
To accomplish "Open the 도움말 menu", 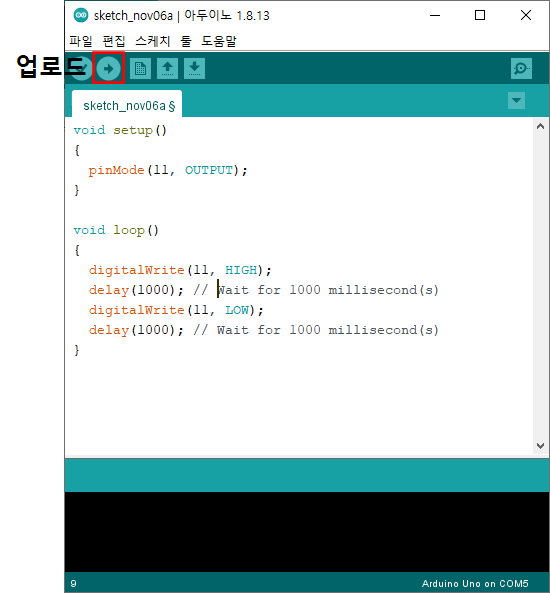I will tap(219, 41).
